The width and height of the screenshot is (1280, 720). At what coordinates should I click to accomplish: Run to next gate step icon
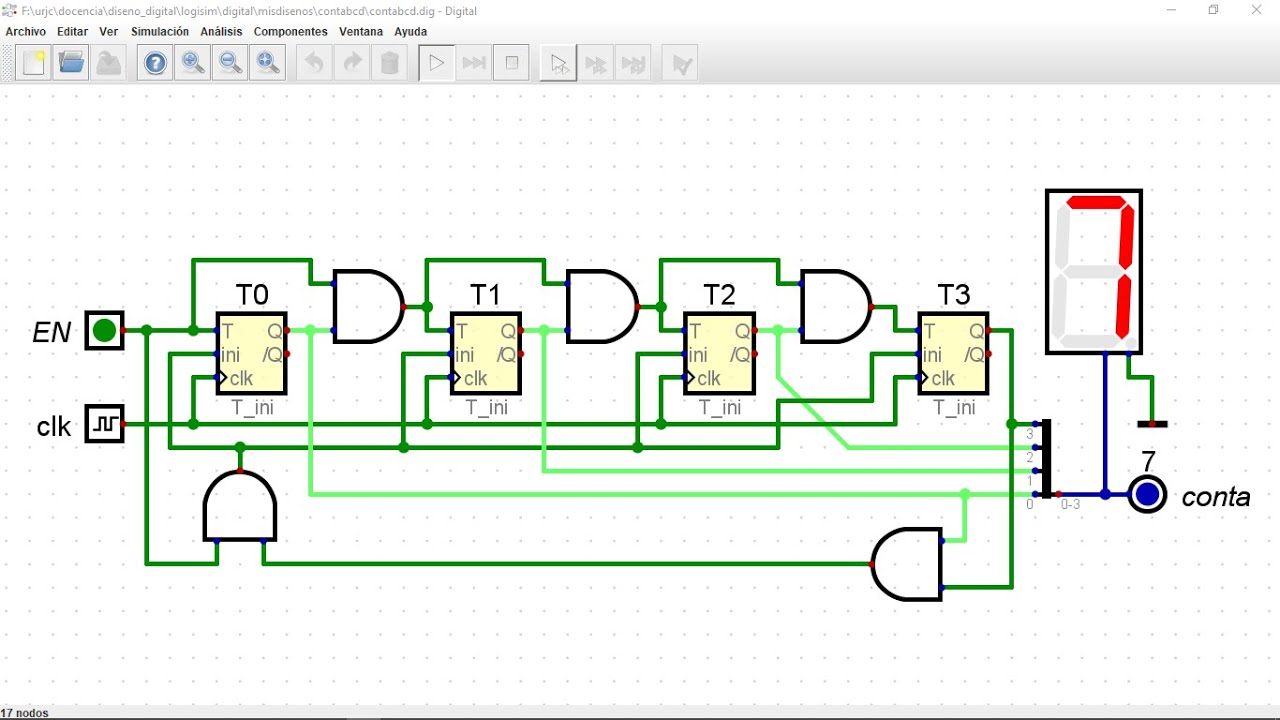(596, 63)
